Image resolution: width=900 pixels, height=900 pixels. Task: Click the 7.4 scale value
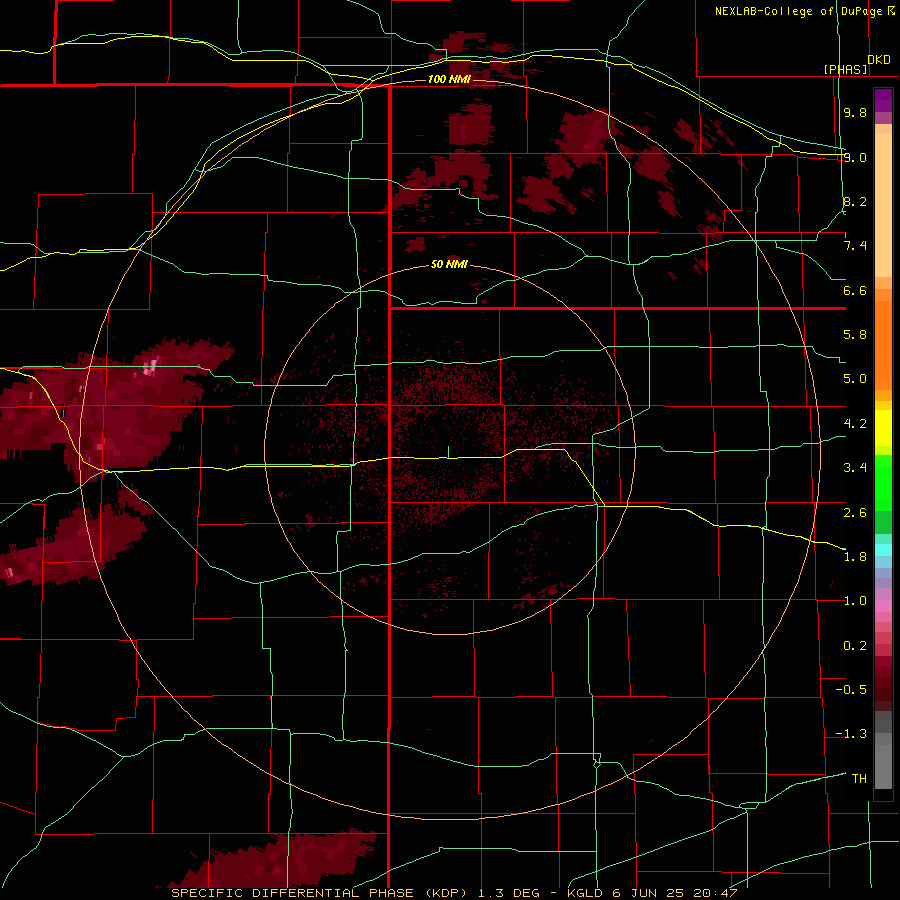click(x=855, y=246)
